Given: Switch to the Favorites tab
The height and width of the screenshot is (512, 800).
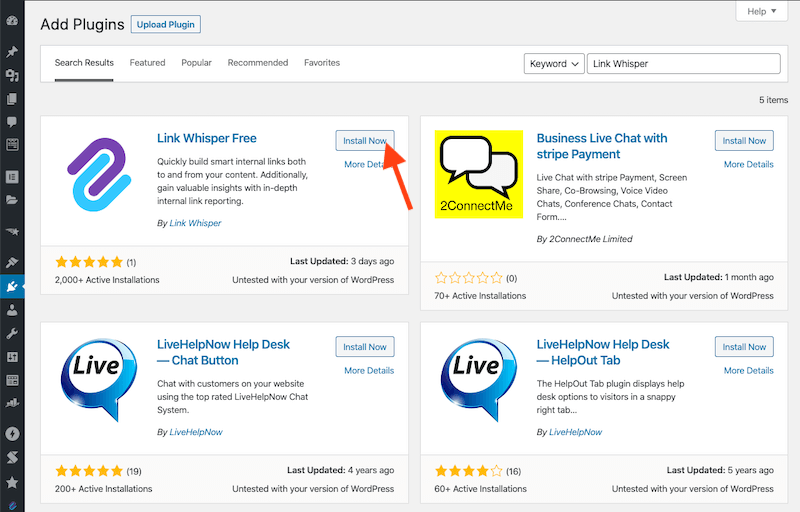Looking at the screenshot, I should click(x=322, y=63).
